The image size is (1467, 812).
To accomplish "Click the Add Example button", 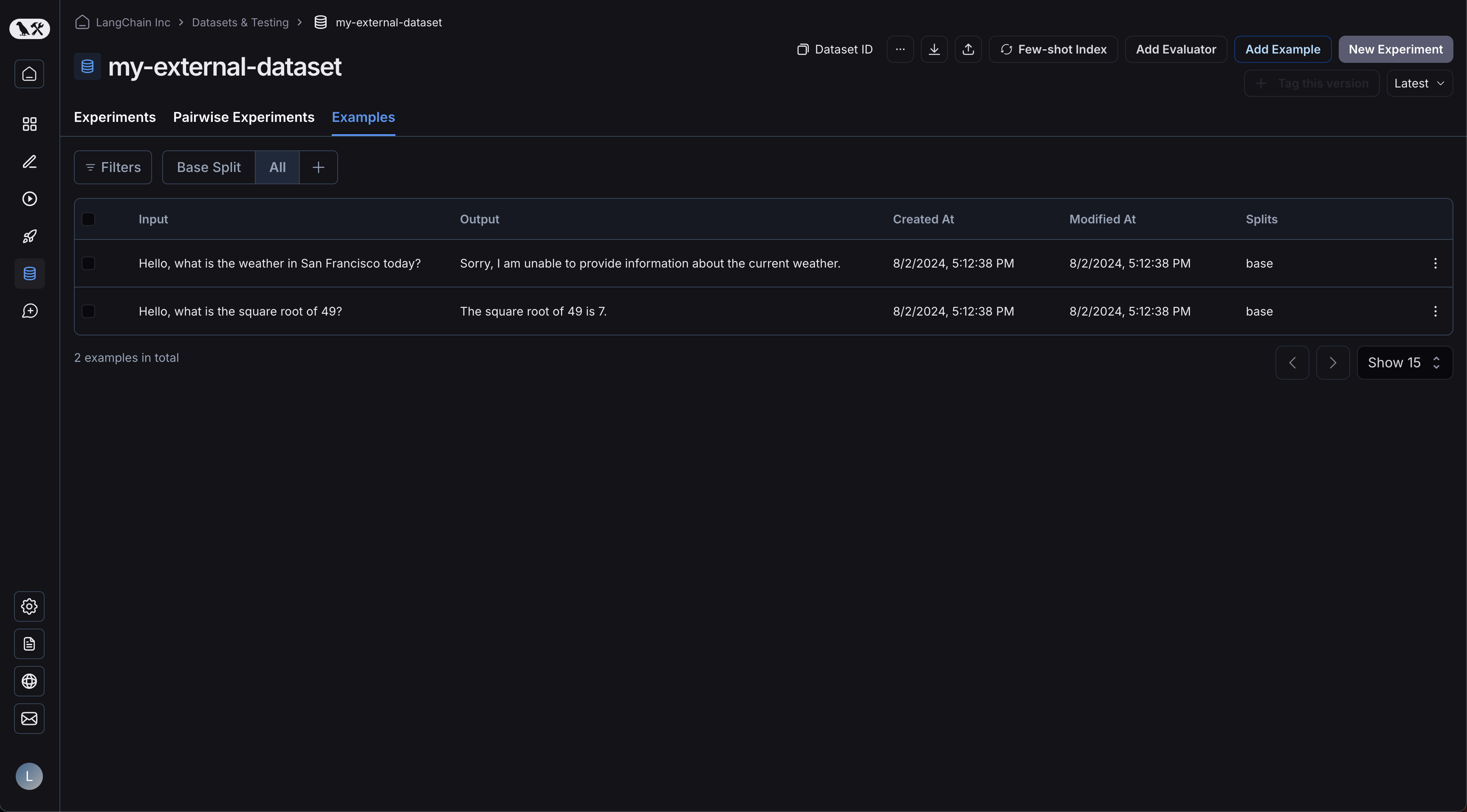I will click(x=1283, y=50).
